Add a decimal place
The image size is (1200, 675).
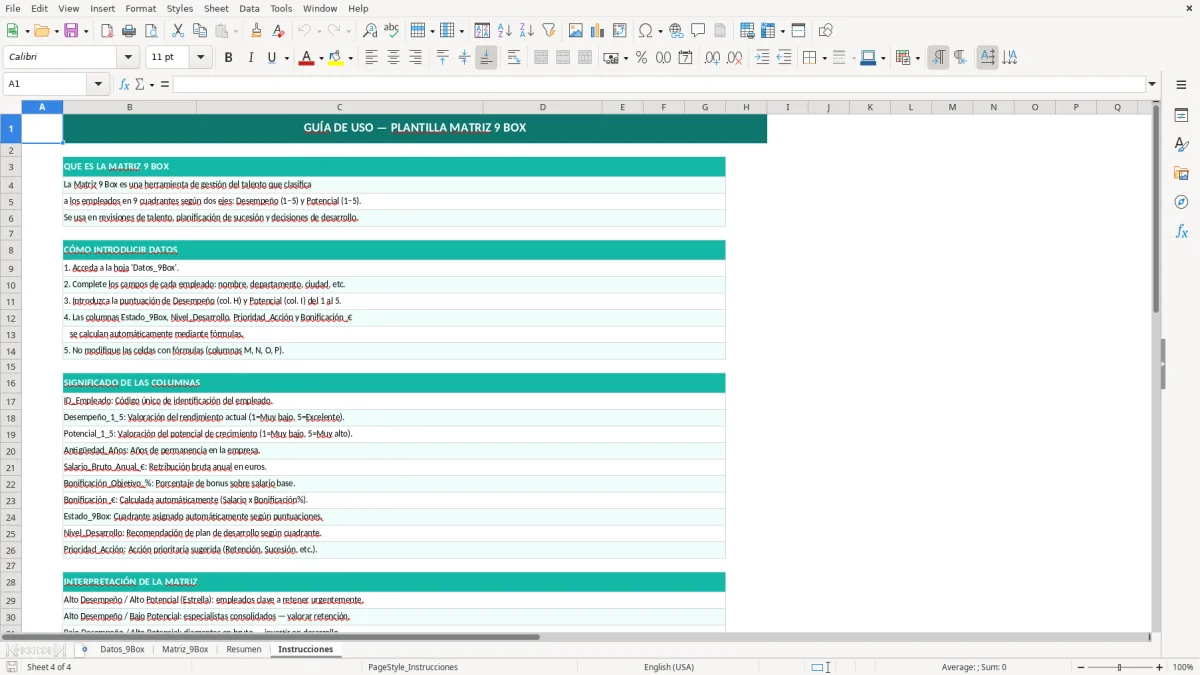point(712,58)
